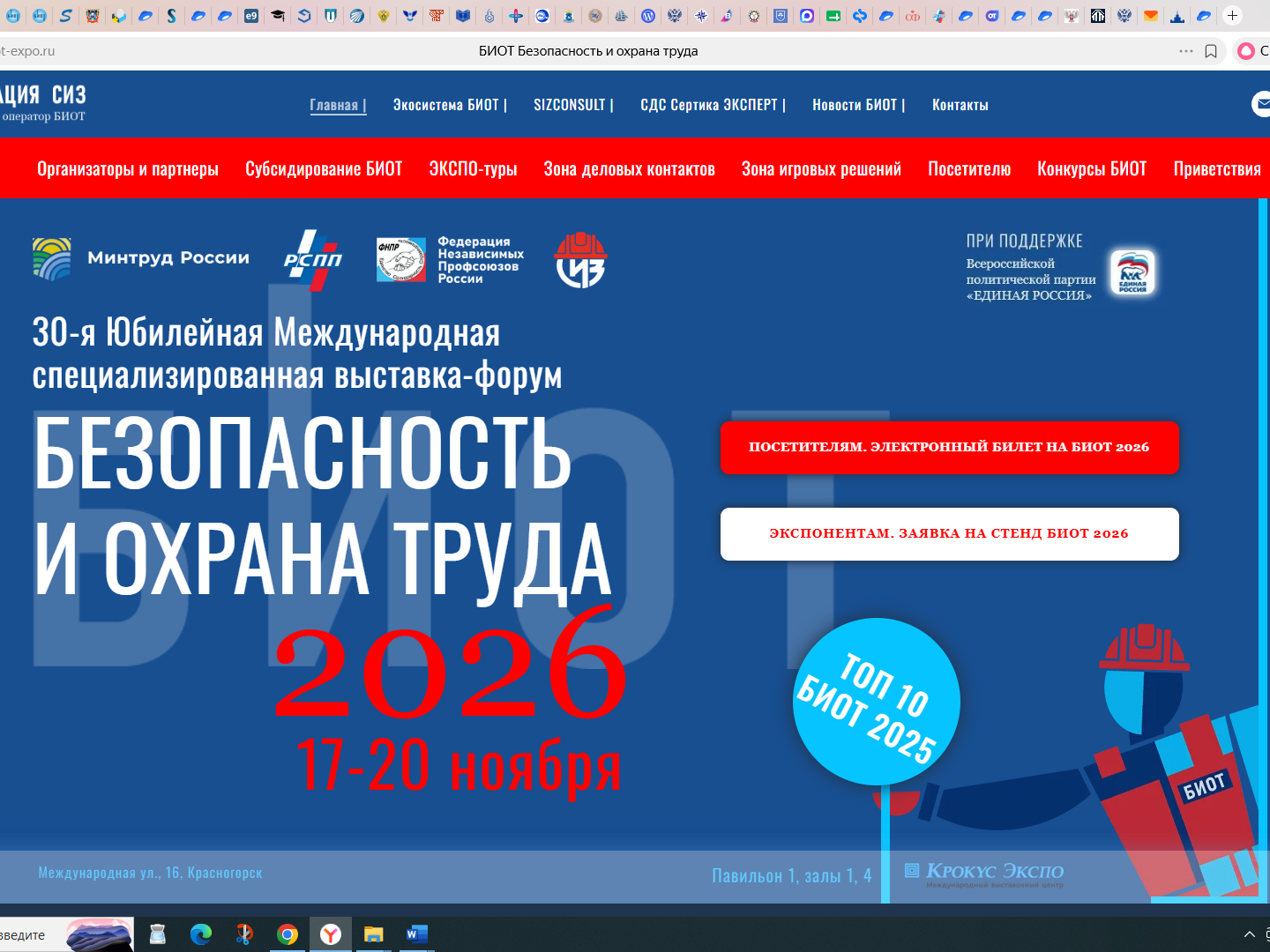Screen dimensions: 1270x952
Task: Select Посетителю in red menu
Action: click(969, 169)
